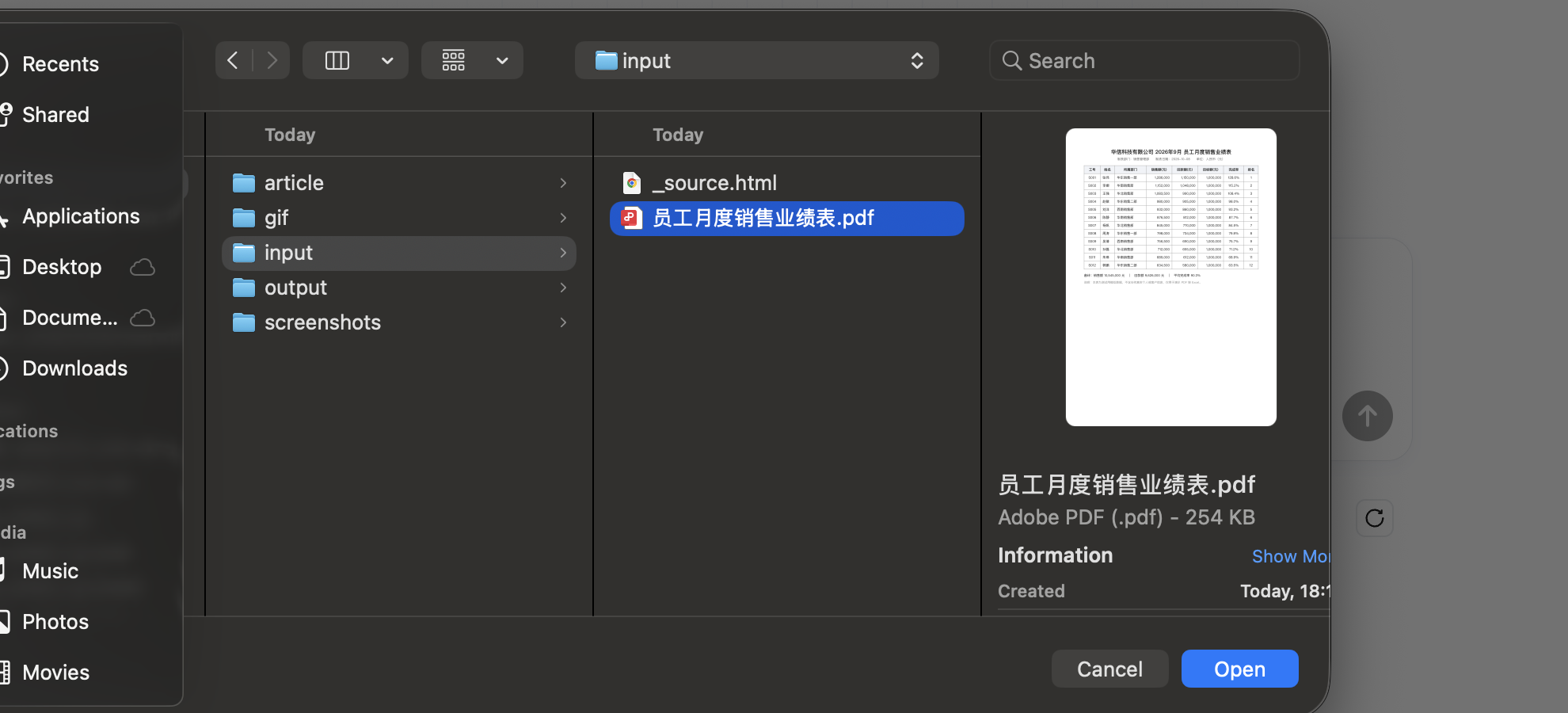
Task: Select the gif folder
Action: pyautogui.click(x=399, y=218)
